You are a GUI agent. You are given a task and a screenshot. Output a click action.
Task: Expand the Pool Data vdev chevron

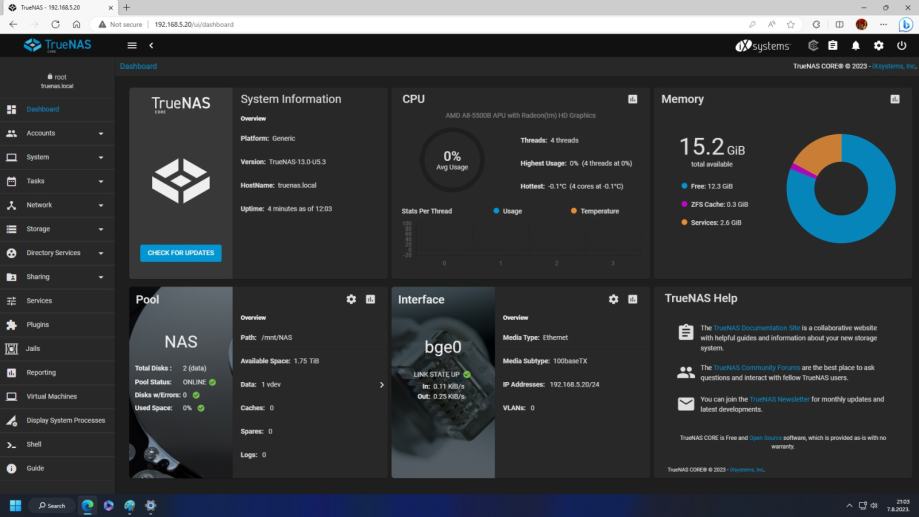pos(382,385)
